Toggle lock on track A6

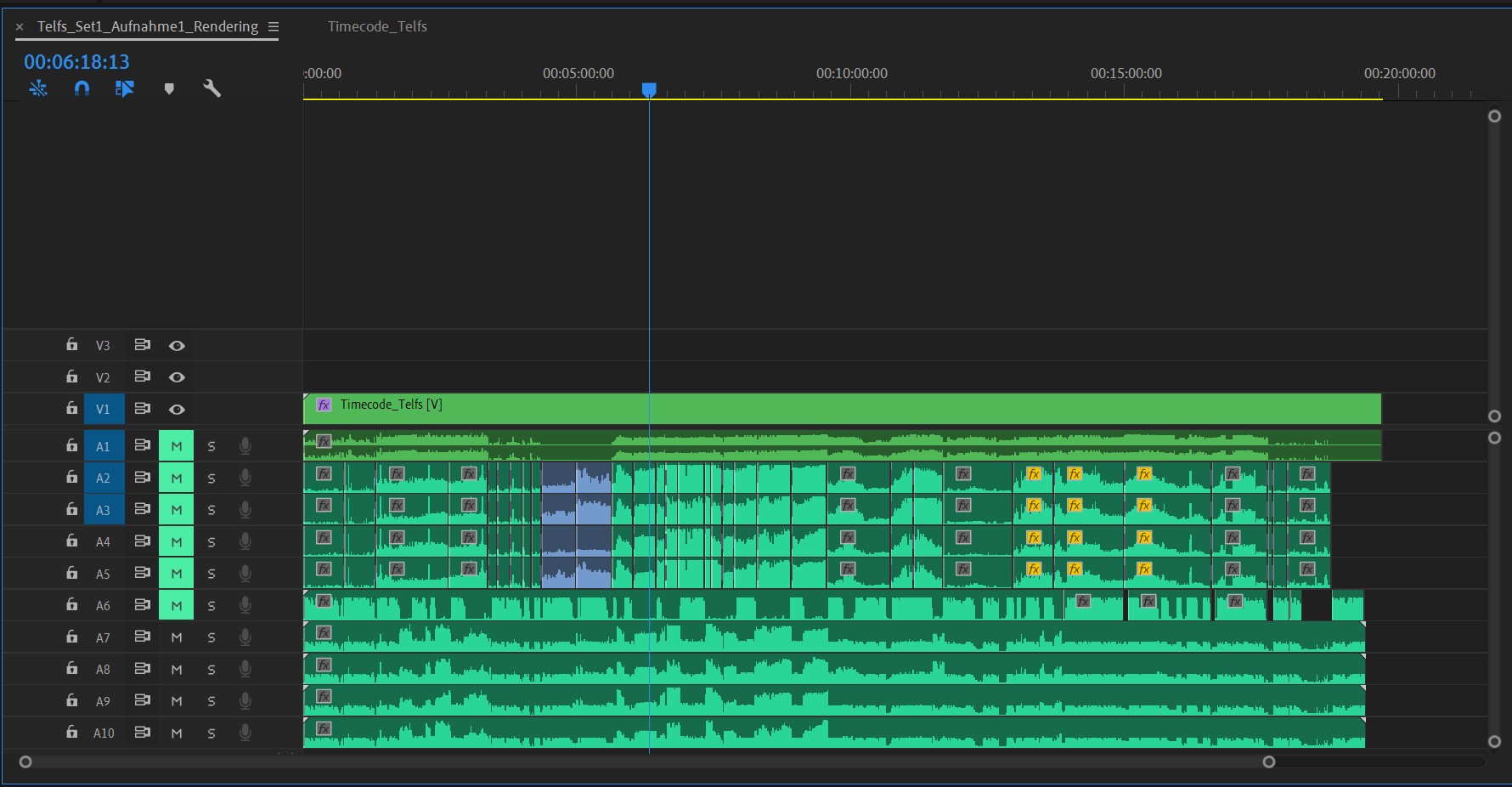(x=72, y=604)
